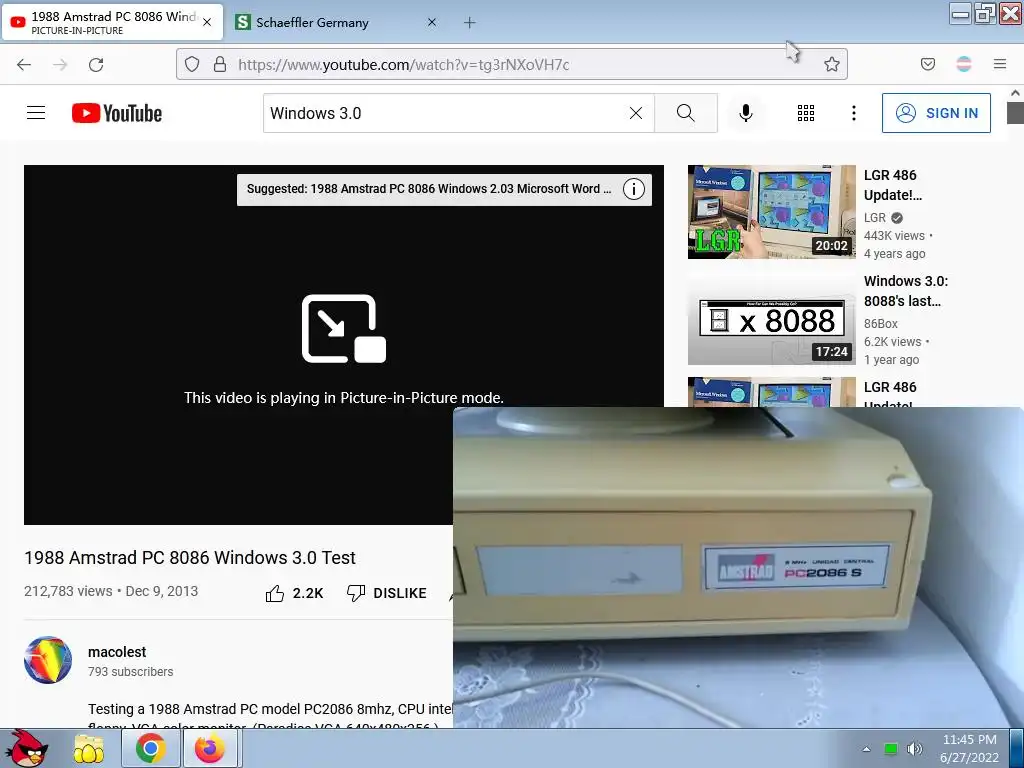Open the taskbar clock showing 11:45 PM
1024x768 pixels.
969,748
